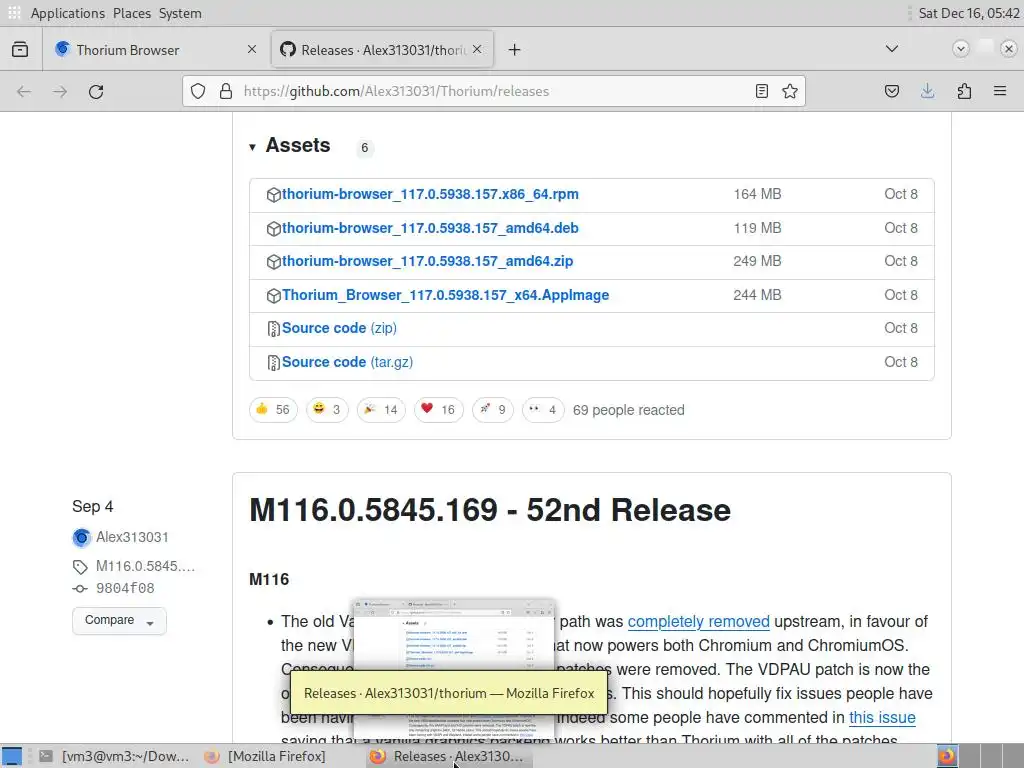
Task: Open the Downloads panel
Action: click(x=927, y=91)
